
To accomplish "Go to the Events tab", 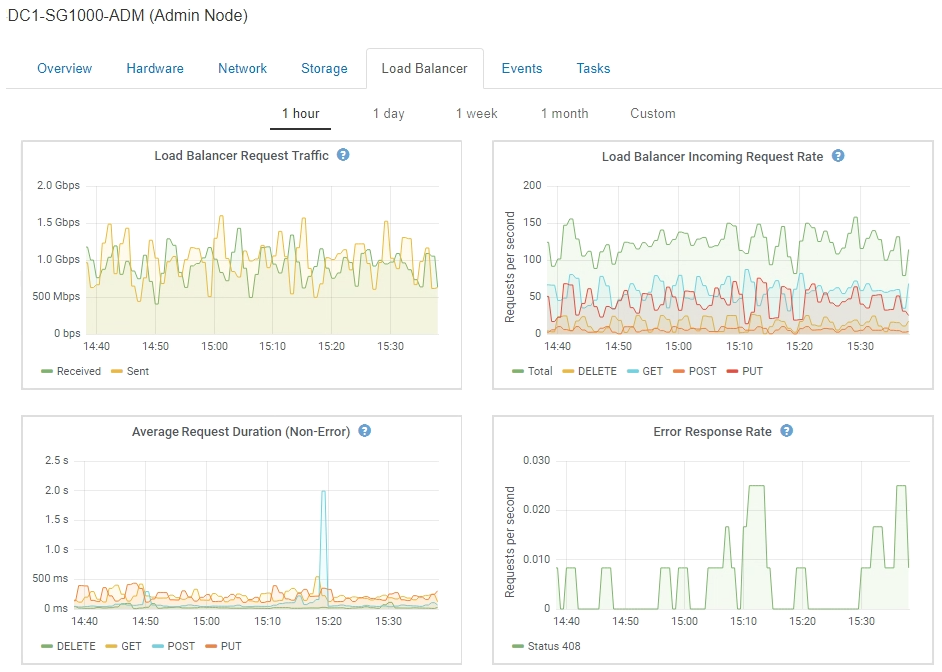I will tap(522, 69).
